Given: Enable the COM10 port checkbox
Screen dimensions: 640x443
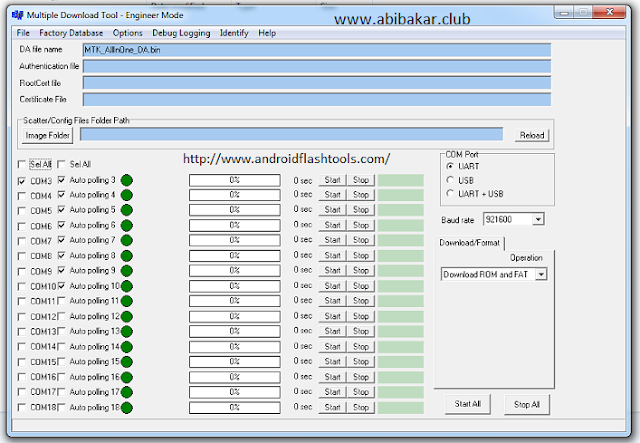Looking at the screenshot, I should point(22,287).
